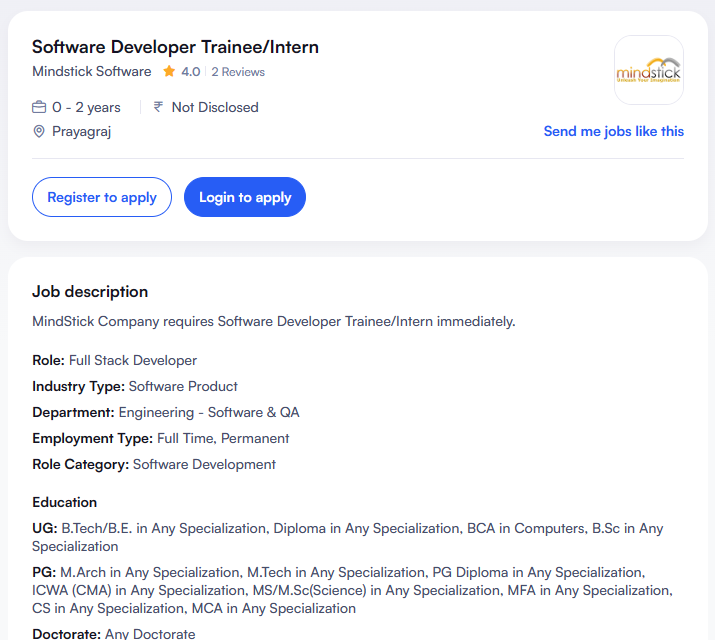
Task: Click the MindStick Company requires sentence
Action: click(274, 321)
